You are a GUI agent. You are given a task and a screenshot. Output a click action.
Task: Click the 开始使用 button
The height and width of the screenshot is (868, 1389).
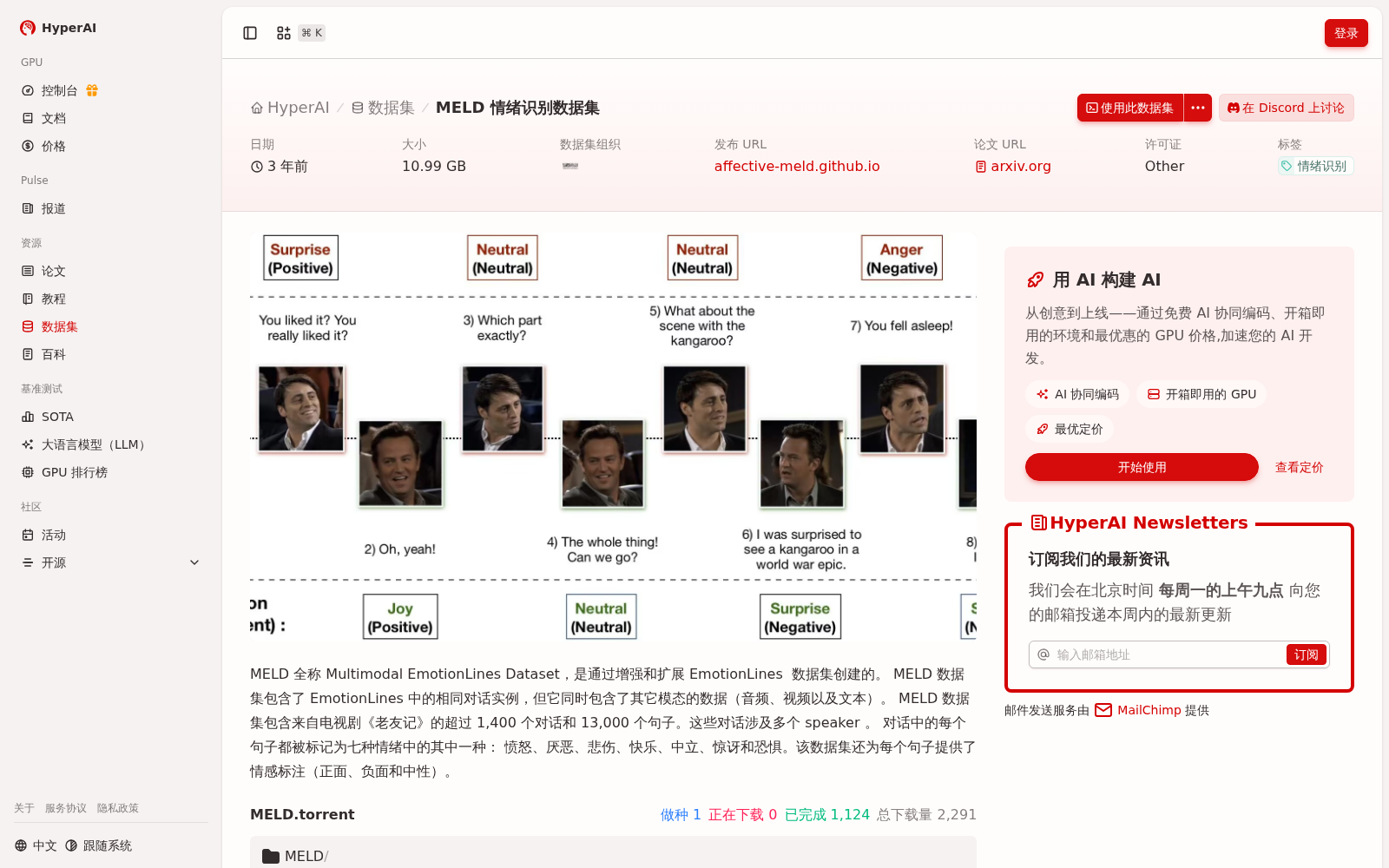[1142, 467]
